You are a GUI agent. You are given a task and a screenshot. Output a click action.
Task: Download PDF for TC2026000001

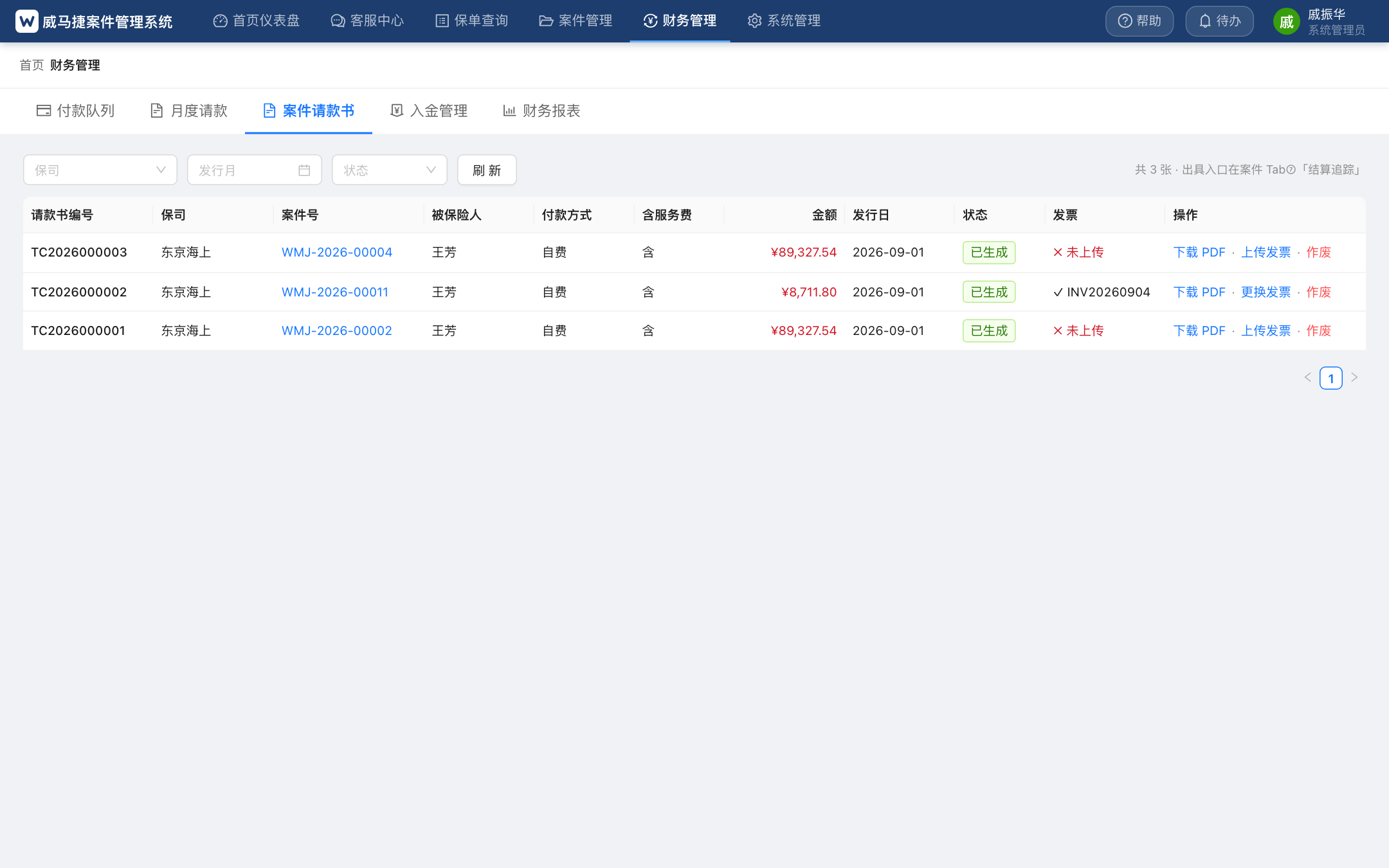point(1199,330)
